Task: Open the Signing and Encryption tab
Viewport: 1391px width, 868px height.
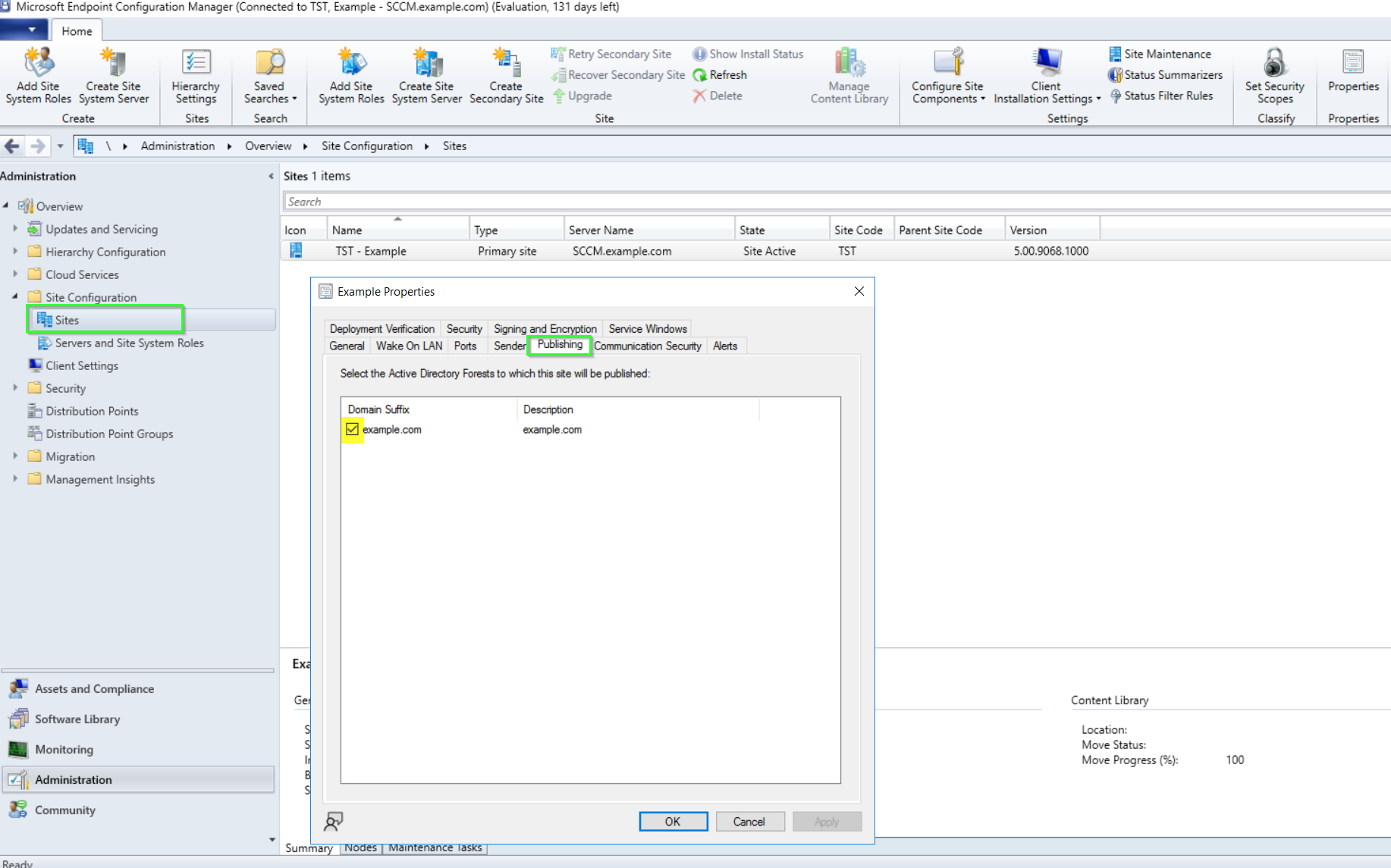Action: (545, 329)
